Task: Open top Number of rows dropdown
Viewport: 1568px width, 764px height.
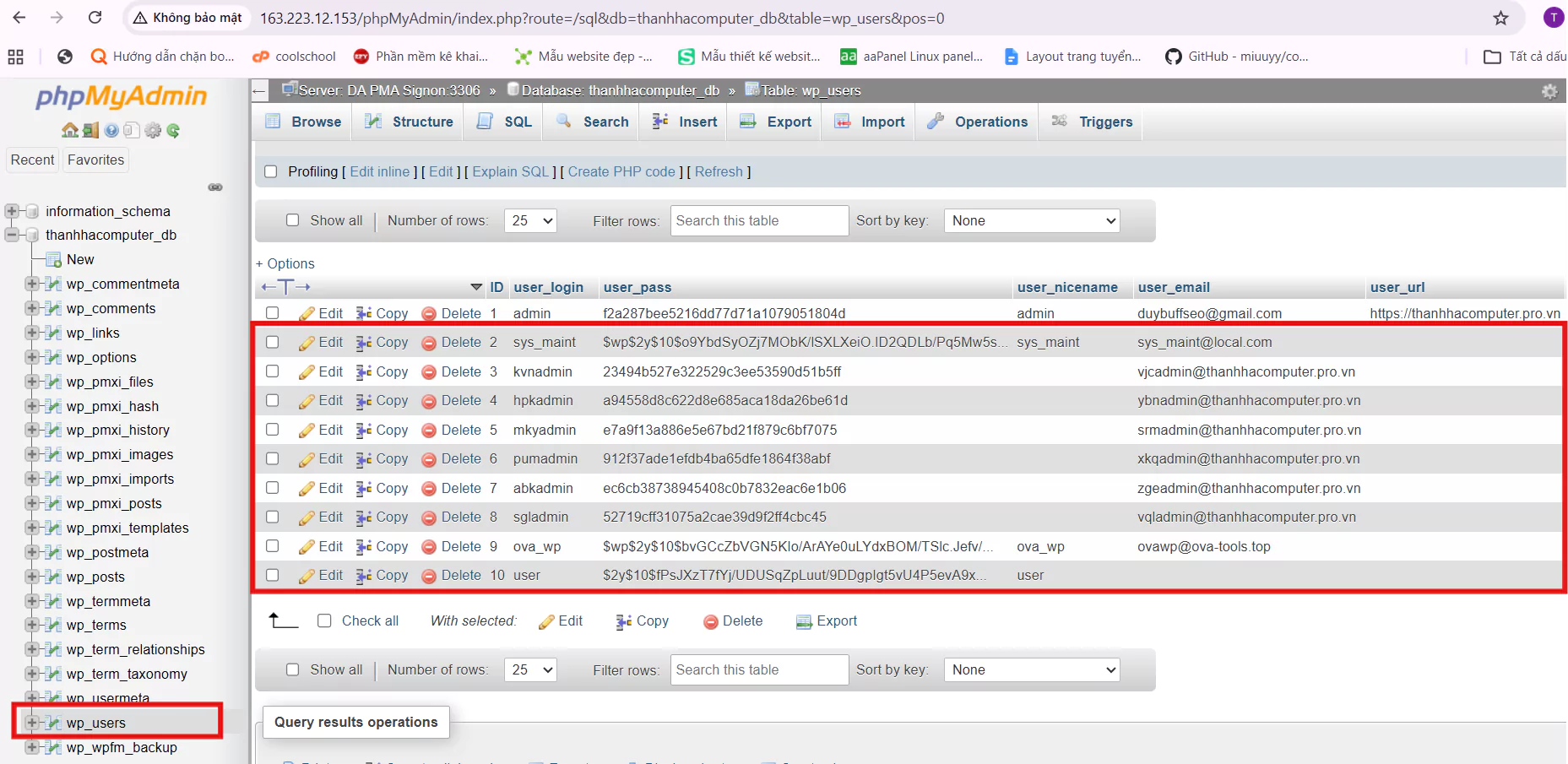Action: tap(530, 220)
